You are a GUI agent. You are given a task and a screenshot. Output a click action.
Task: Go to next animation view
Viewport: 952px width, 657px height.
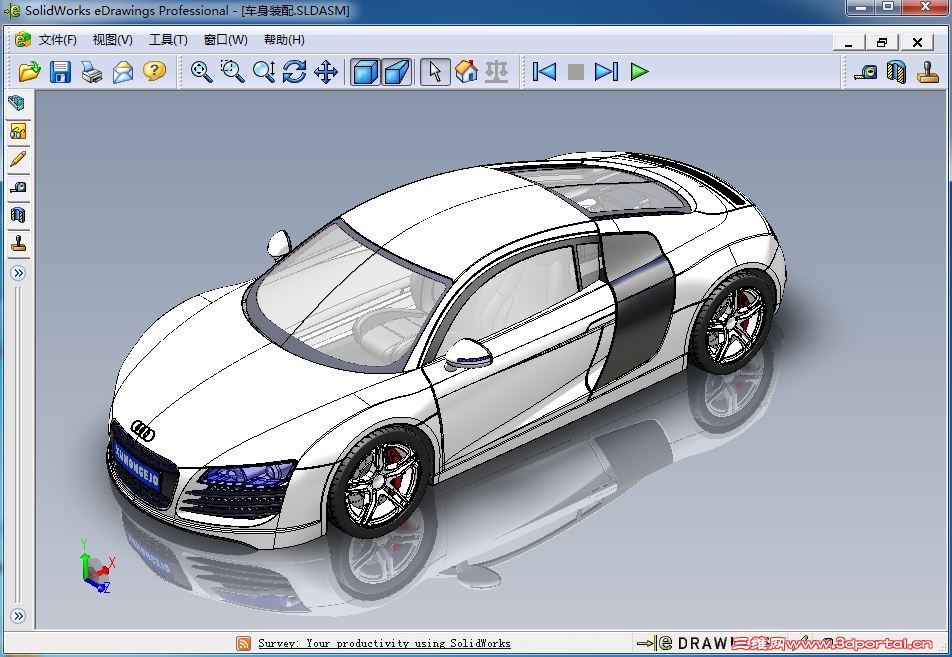(x=607, y=72)
